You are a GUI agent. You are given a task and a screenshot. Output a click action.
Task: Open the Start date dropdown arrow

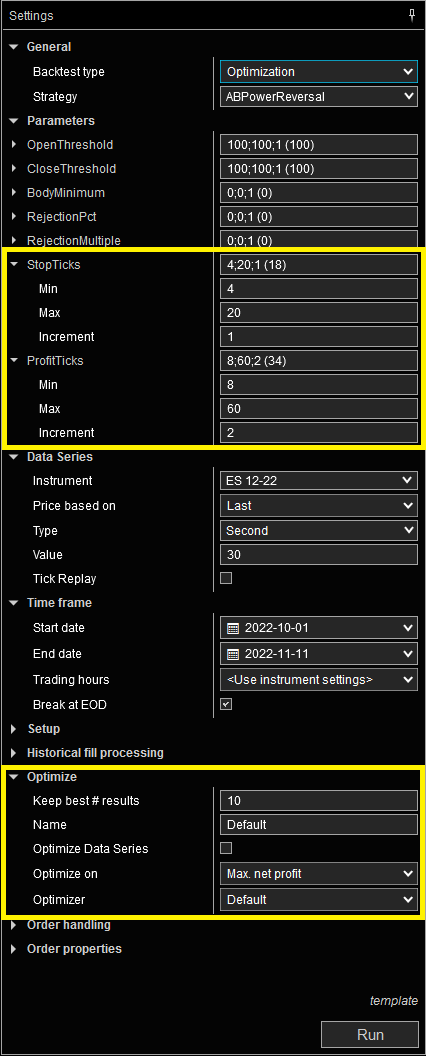[x=406, y=628]
